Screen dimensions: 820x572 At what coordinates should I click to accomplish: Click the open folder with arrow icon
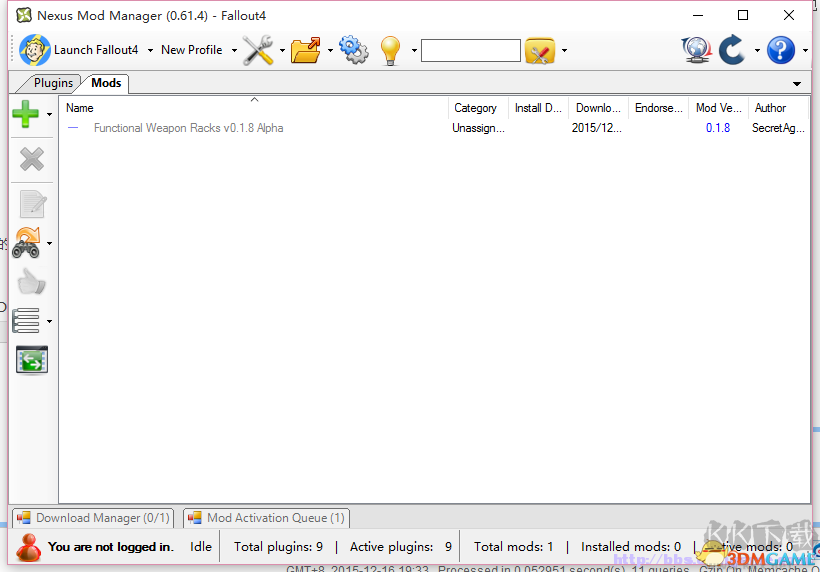pos(306,50)
